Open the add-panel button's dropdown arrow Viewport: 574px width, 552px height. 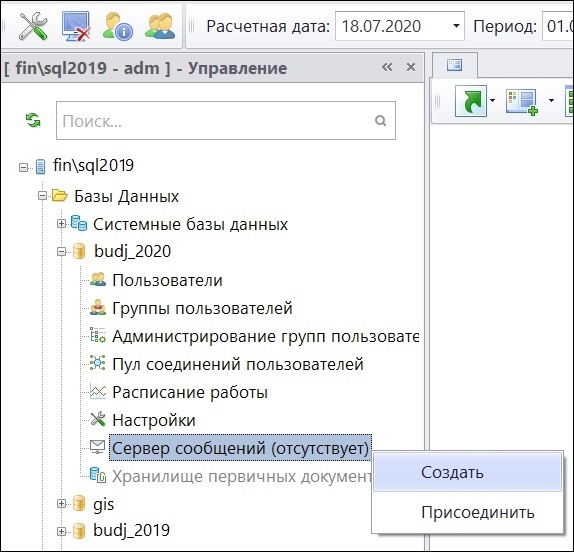(551, 101)
